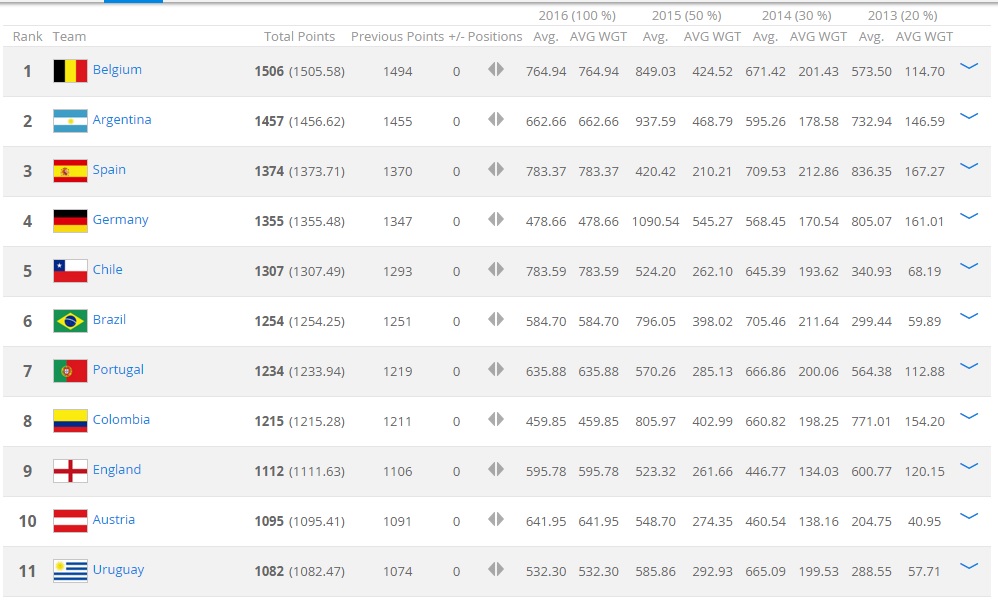This screenshot has height=600, width=998.
Task: Click the 2016 (100 %) header
Action: point(577,15)
